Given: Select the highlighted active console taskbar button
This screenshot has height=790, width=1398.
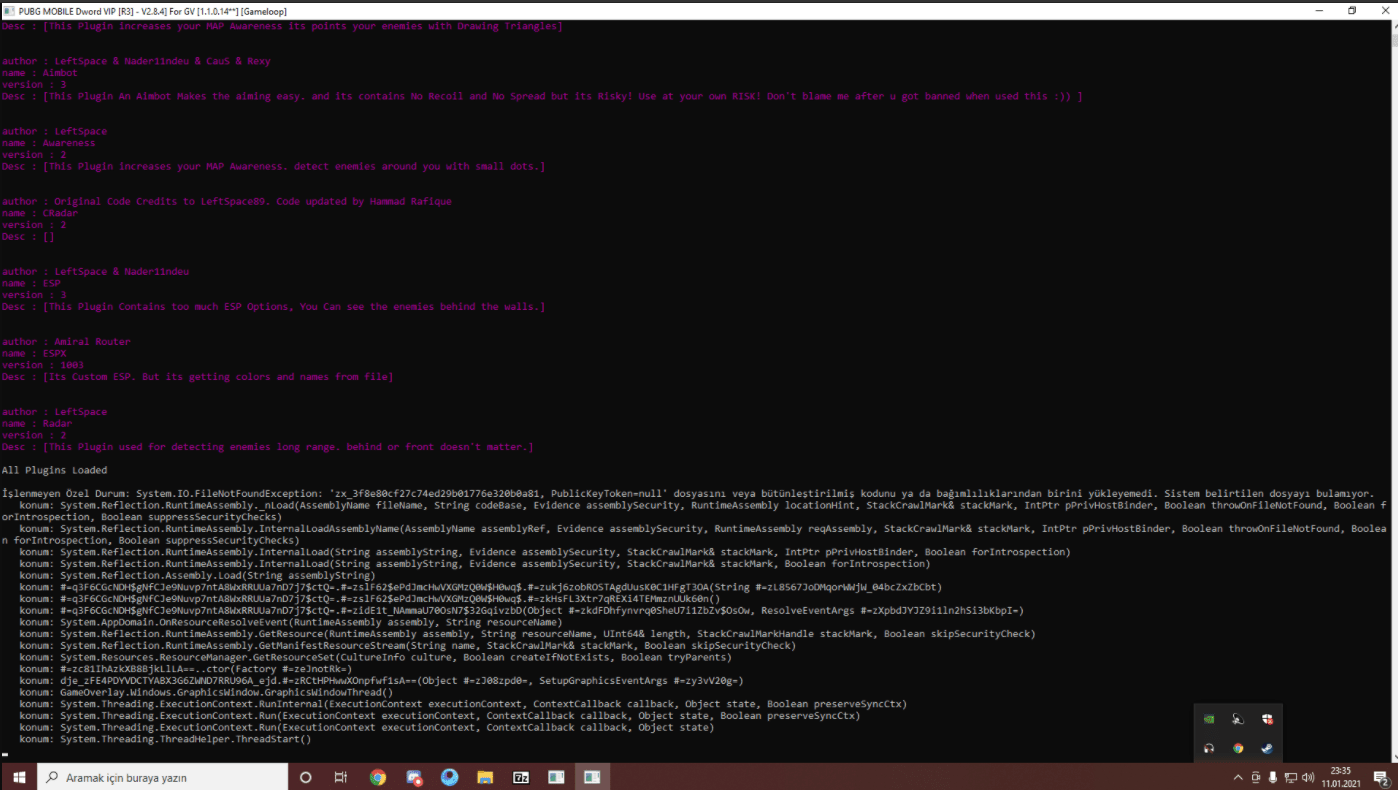Looking at the screenshot, I should point(592,777).
